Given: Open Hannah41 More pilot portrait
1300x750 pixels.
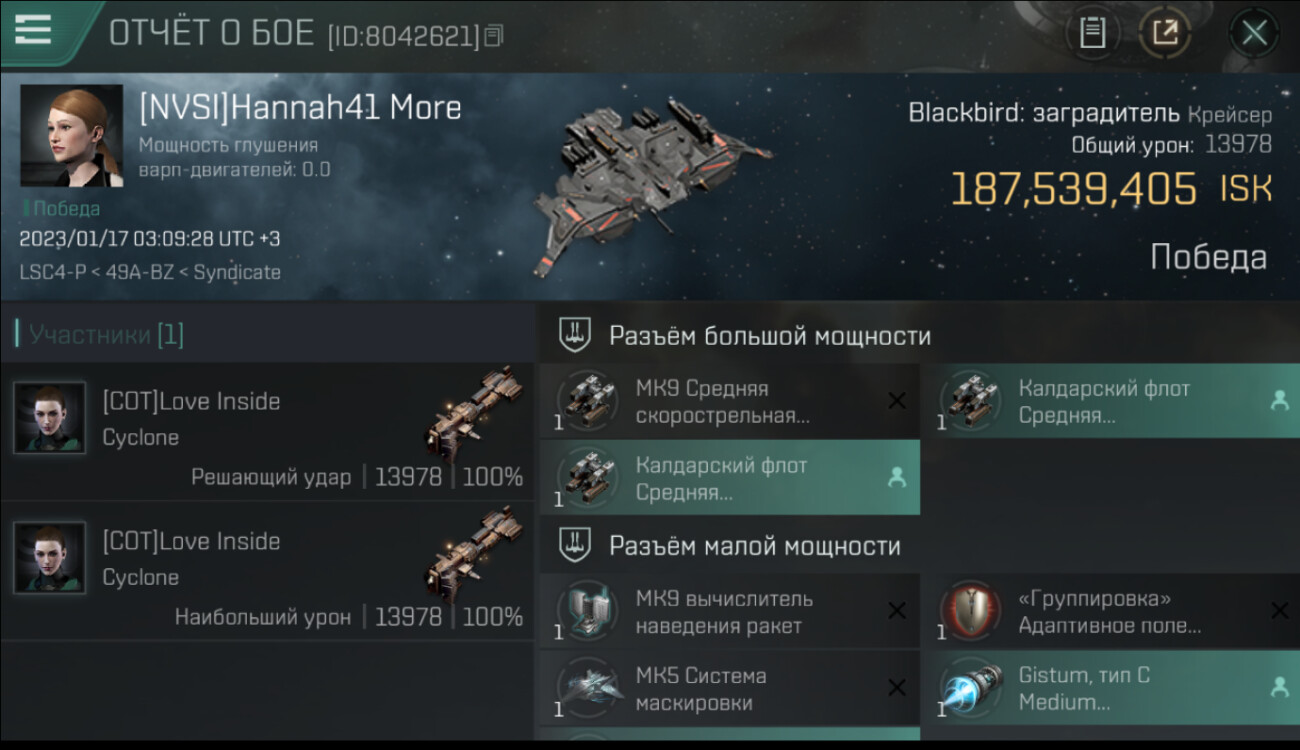Looking at the screenshot, I should click(71, 136).
